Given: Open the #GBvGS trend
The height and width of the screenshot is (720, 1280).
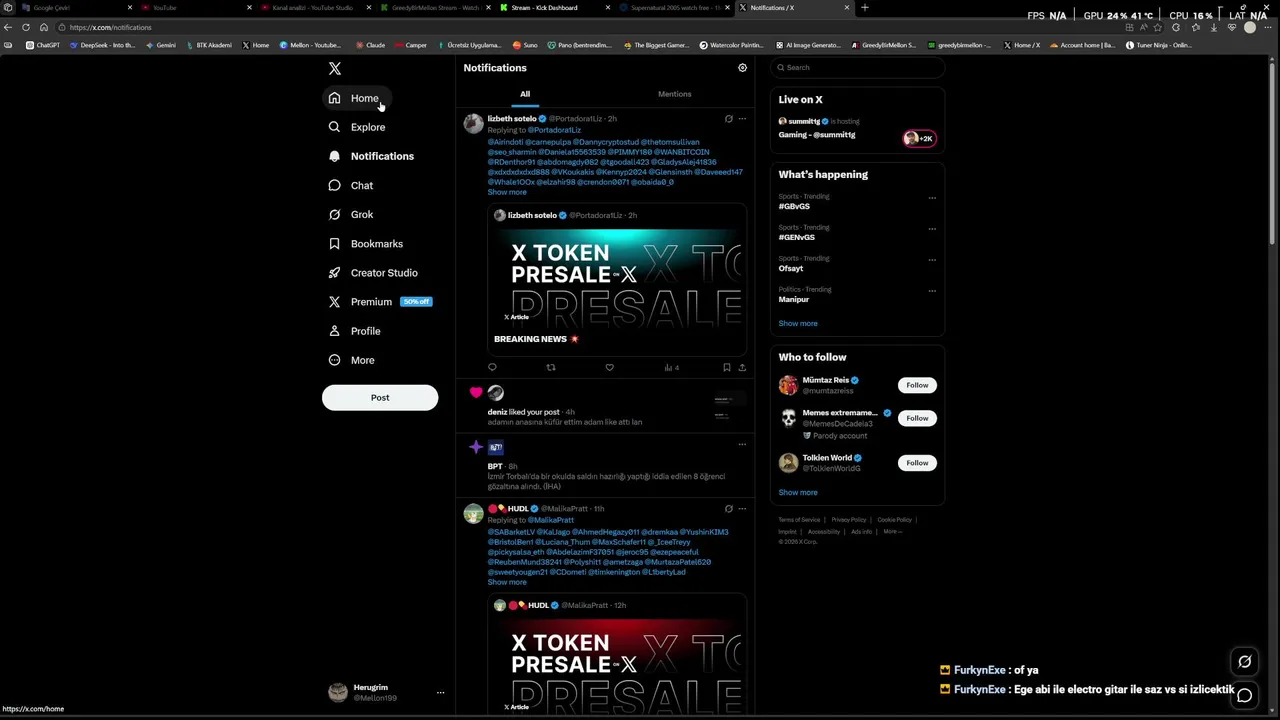Looking at the screenshot, I should [x=794, y=206].
